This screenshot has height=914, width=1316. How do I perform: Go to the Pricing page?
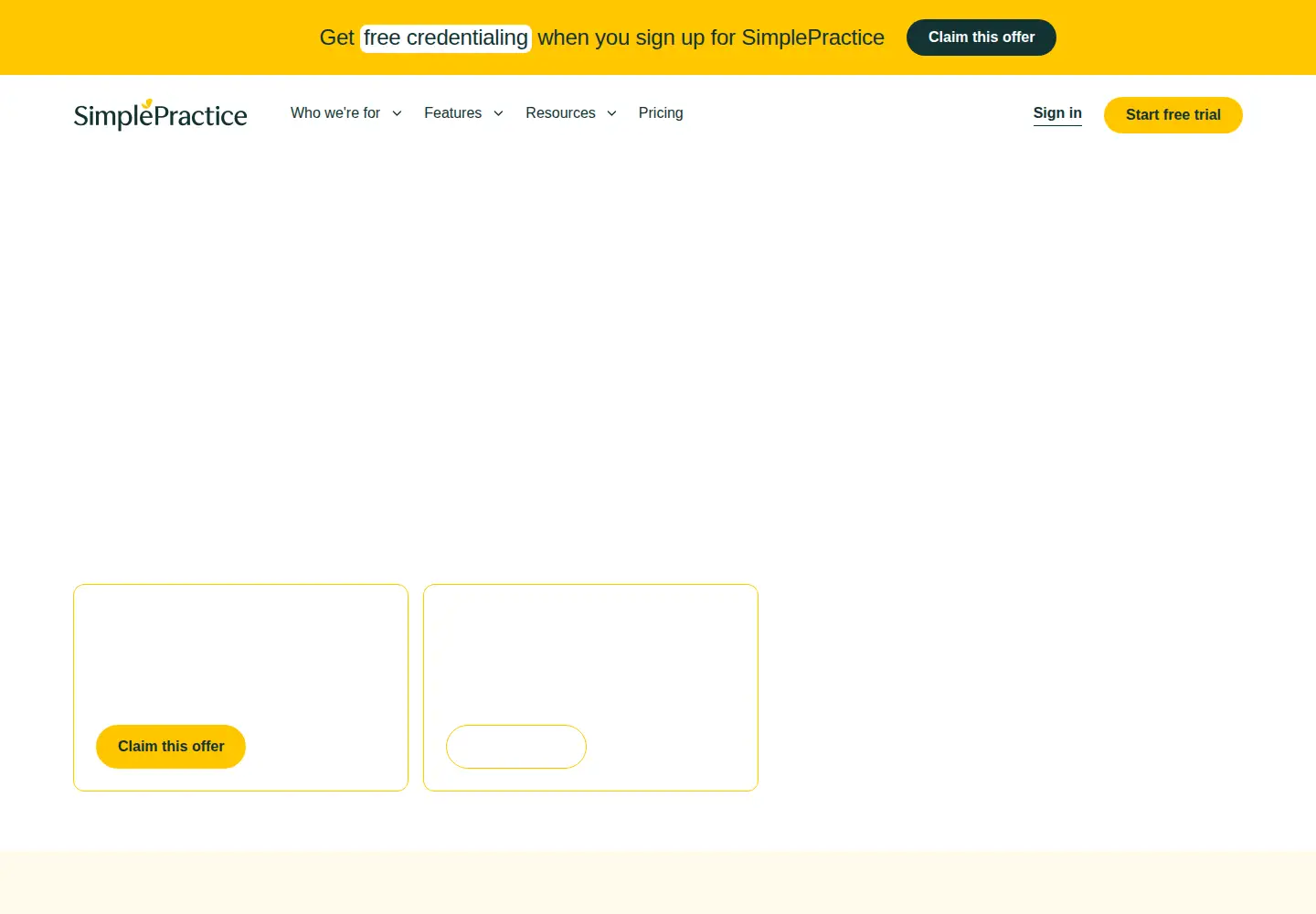pos(661,113)
